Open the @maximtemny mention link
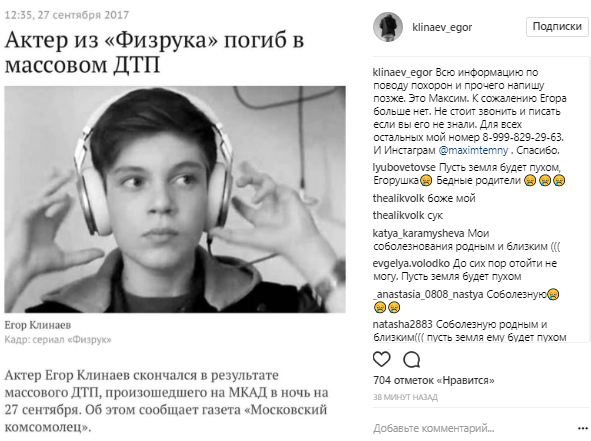The height and width of the screenshot is (441, 591). click(x=473, y=150)
